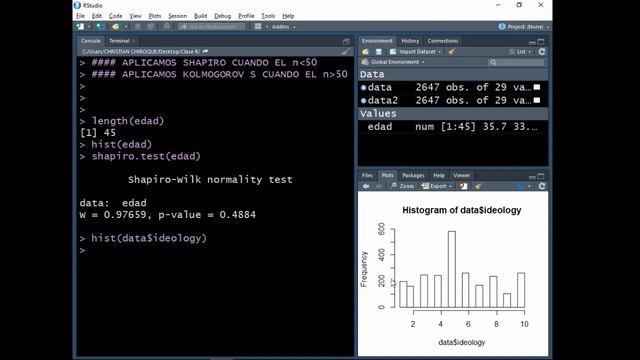Switch to the Console tab
Viewport: 640px width, 360px height.
click(x=91, y=41)
